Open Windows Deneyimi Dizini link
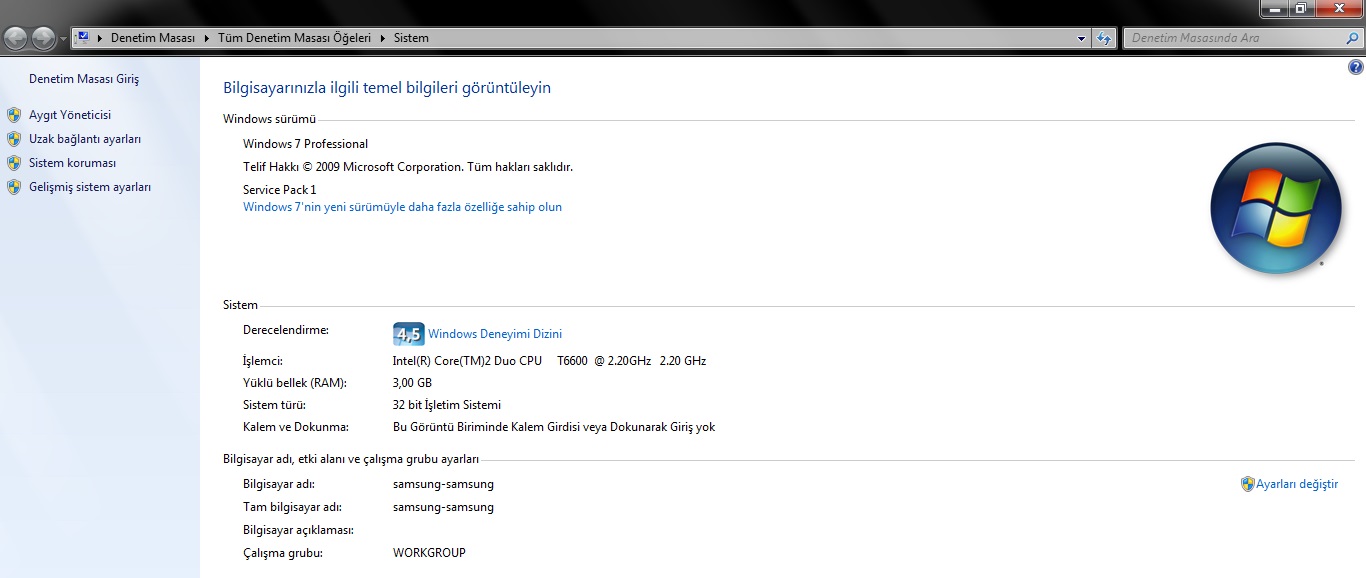 [495, 334]
